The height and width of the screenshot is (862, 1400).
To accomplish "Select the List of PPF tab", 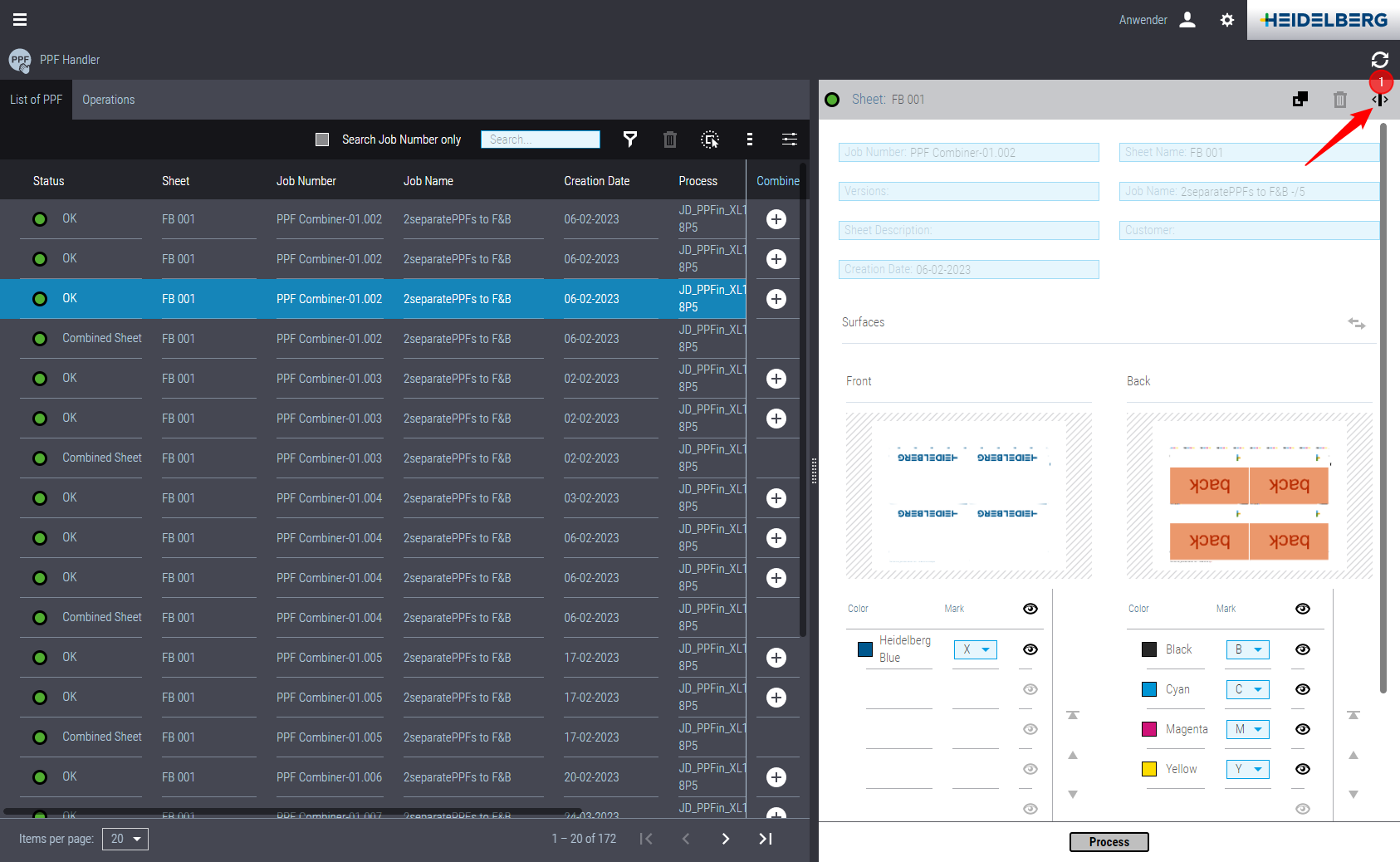I will pos(36,100).
